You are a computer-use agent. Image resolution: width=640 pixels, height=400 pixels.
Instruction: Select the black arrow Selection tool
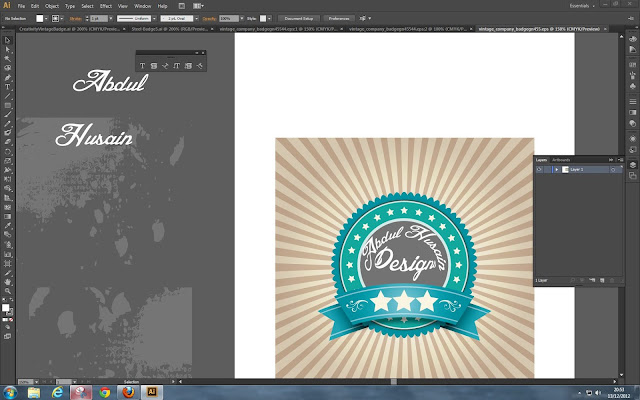pos(7,40)
